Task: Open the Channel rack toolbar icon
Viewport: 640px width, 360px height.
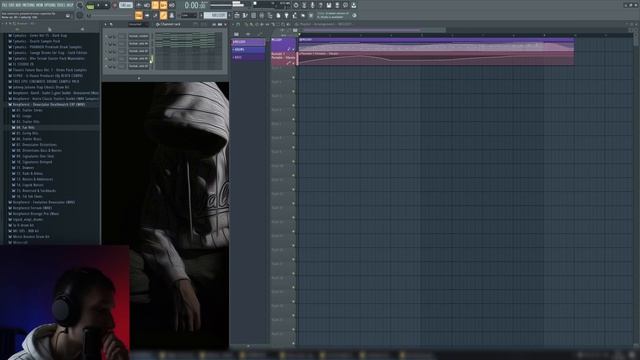Action: click(x=253, y=16)
